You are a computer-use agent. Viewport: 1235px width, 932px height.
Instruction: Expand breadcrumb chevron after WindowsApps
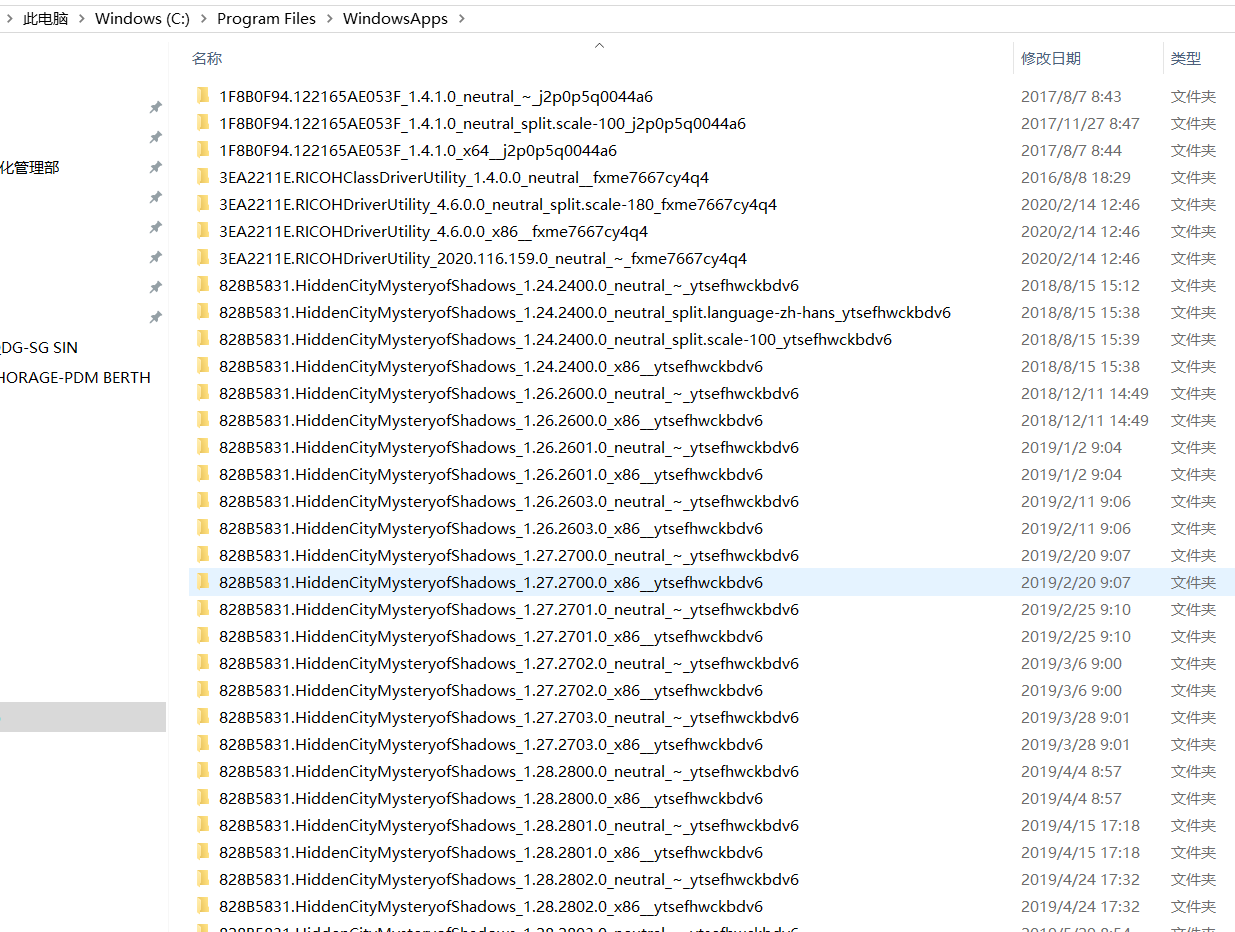461,19
